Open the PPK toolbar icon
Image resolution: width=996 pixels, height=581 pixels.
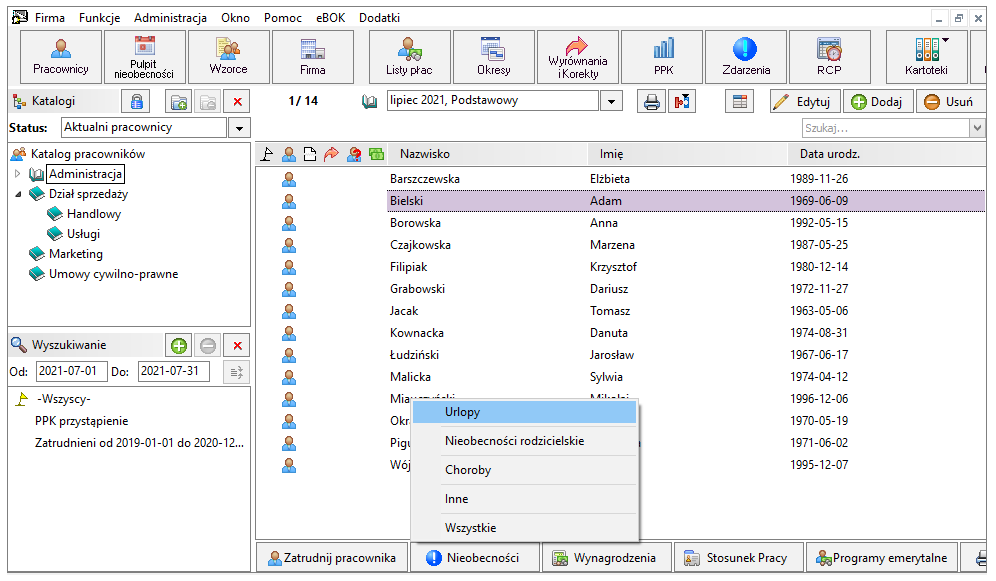point(662,57)
